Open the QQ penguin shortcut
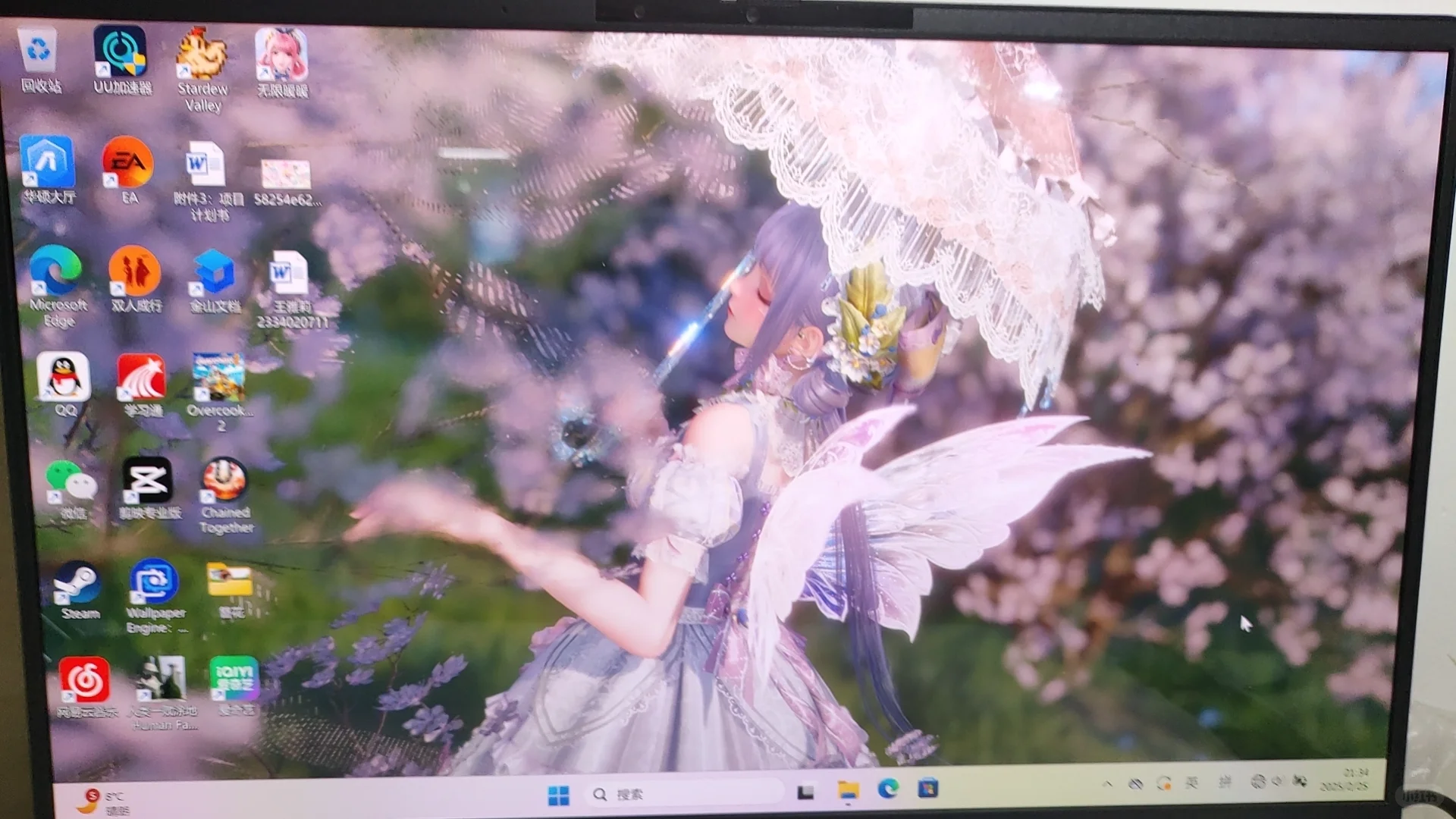This screenshot has height=819, width=1456. pos(64,384)
